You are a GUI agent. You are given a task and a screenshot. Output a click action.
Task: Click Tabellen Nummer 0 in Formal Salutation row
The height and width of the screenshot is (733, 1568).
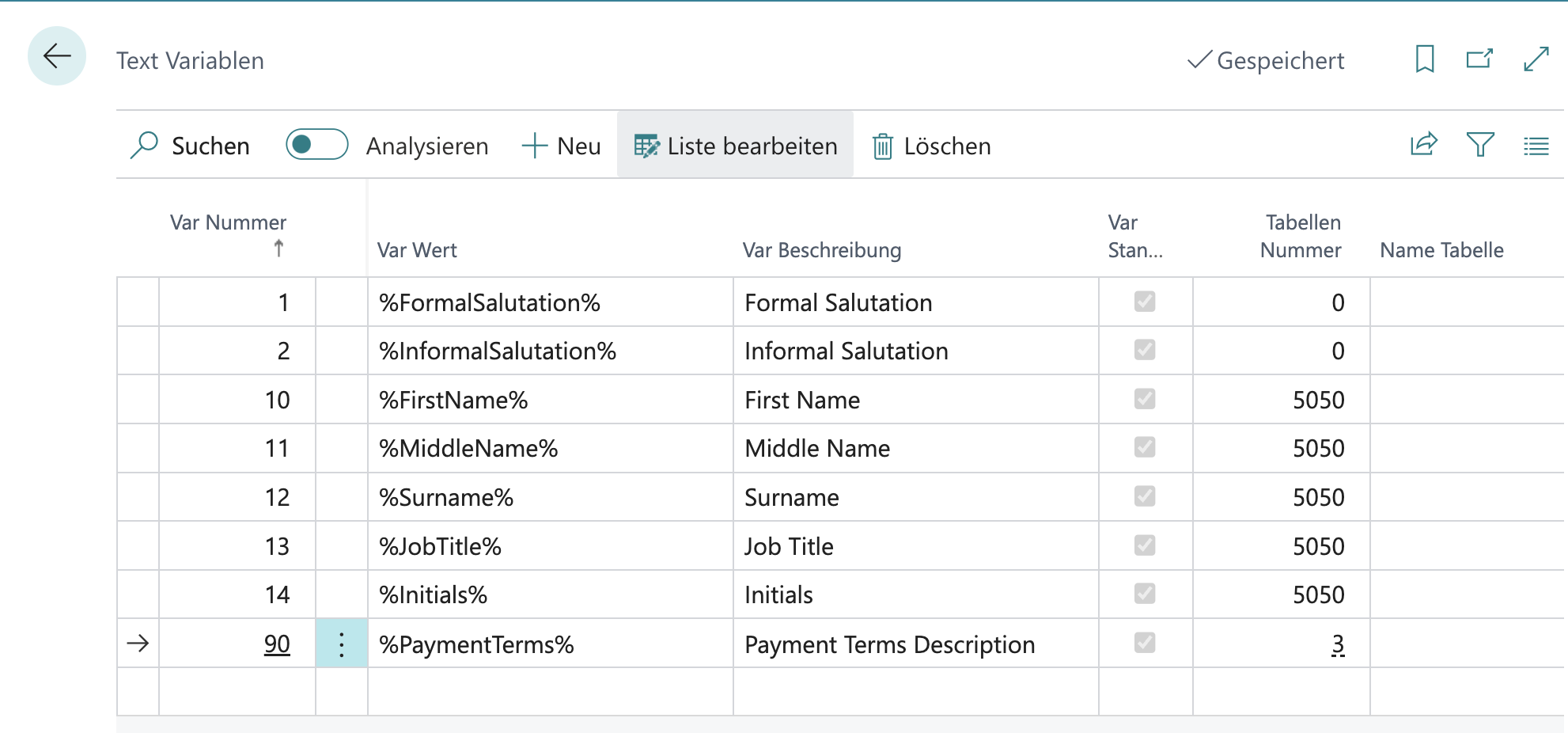(1282, 302)
